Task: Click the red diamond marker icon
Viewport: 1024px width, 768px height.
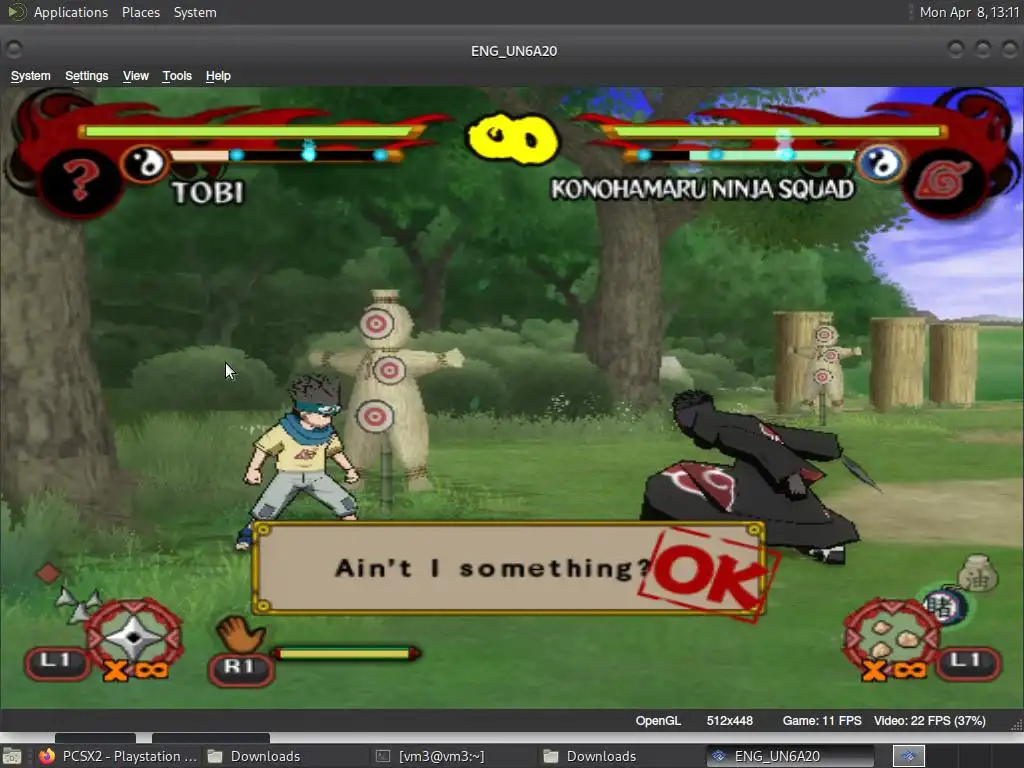Action: click(48, 573)
